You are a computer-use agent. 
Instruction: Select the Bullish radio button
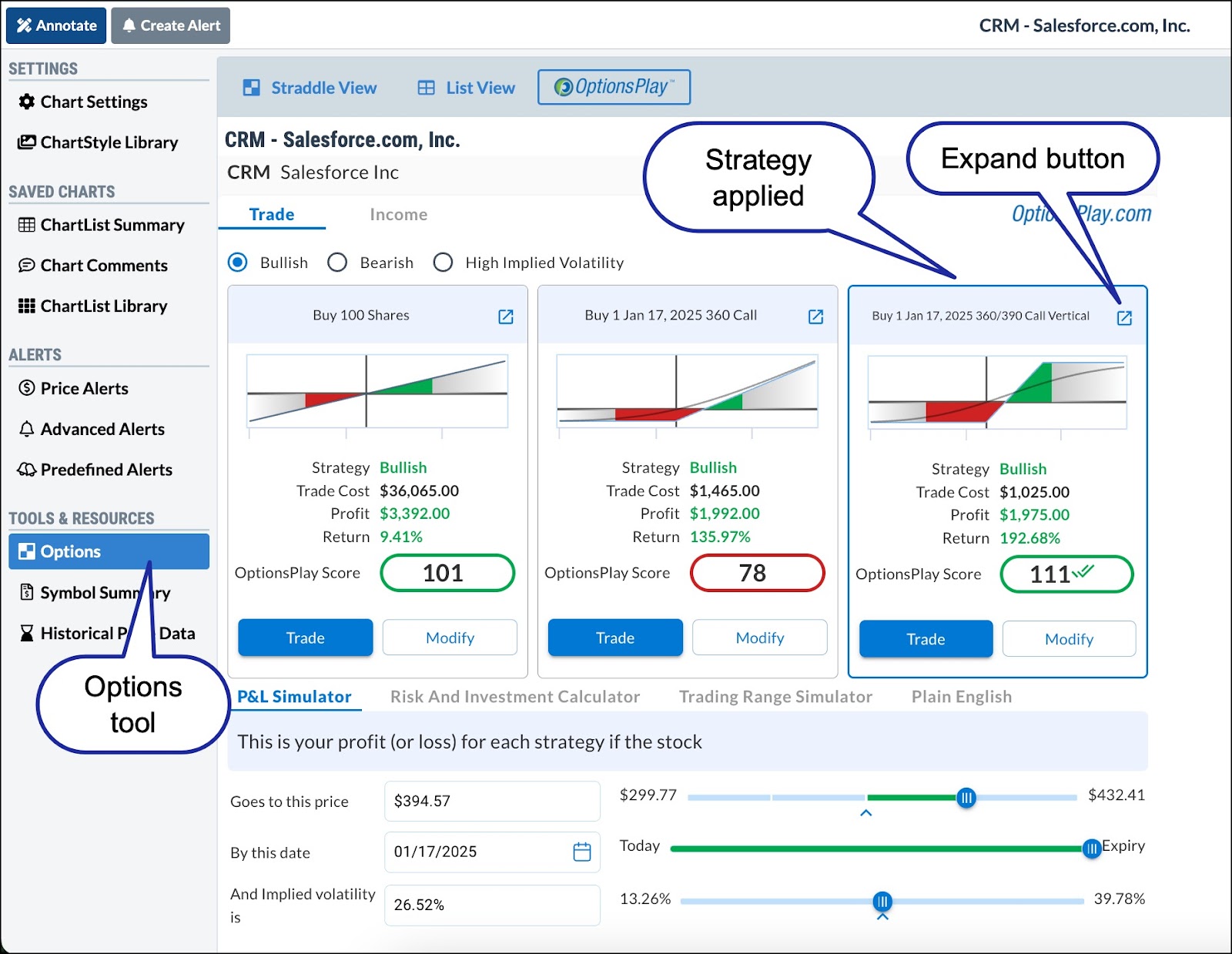[x=238, y=263]
